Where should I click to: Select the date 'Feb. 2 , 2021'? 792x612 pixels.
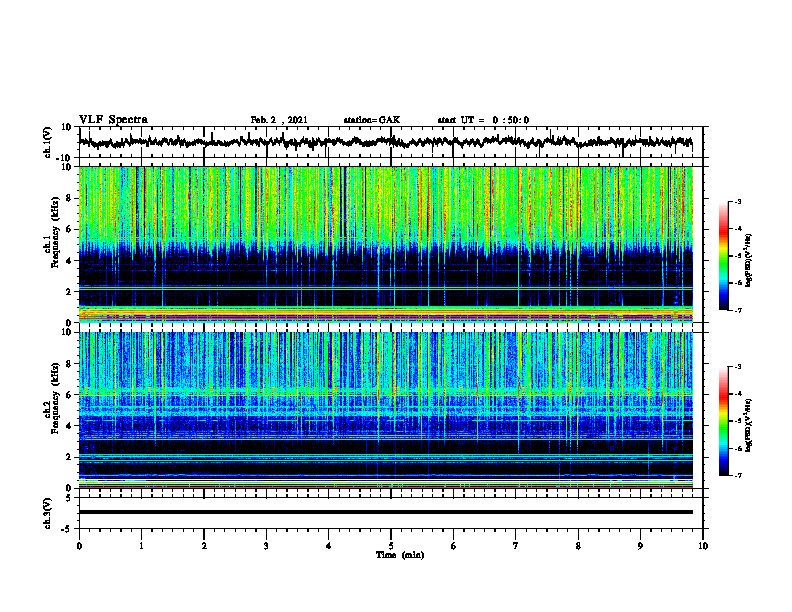pyautogui.click(x=279, y=120)
